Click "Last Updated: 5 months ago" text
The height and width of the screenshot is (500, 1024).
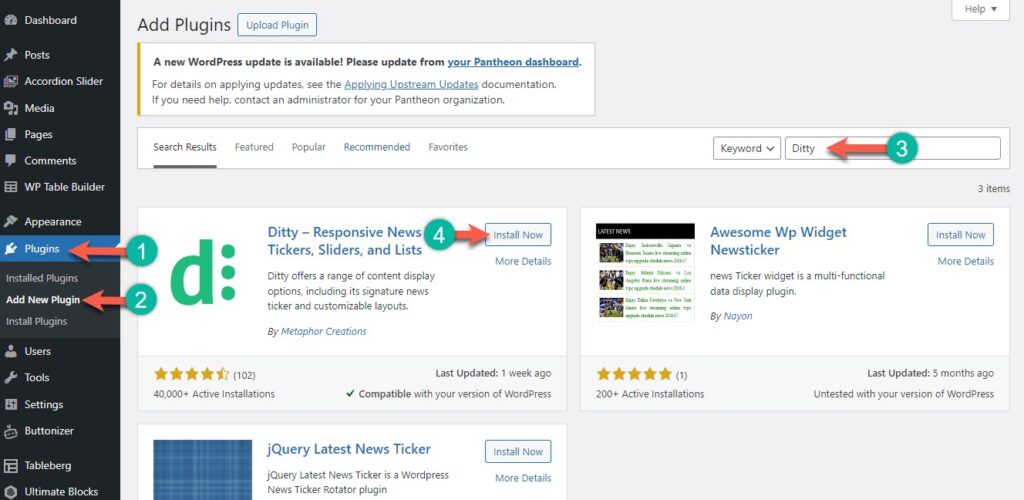point(931,373)
